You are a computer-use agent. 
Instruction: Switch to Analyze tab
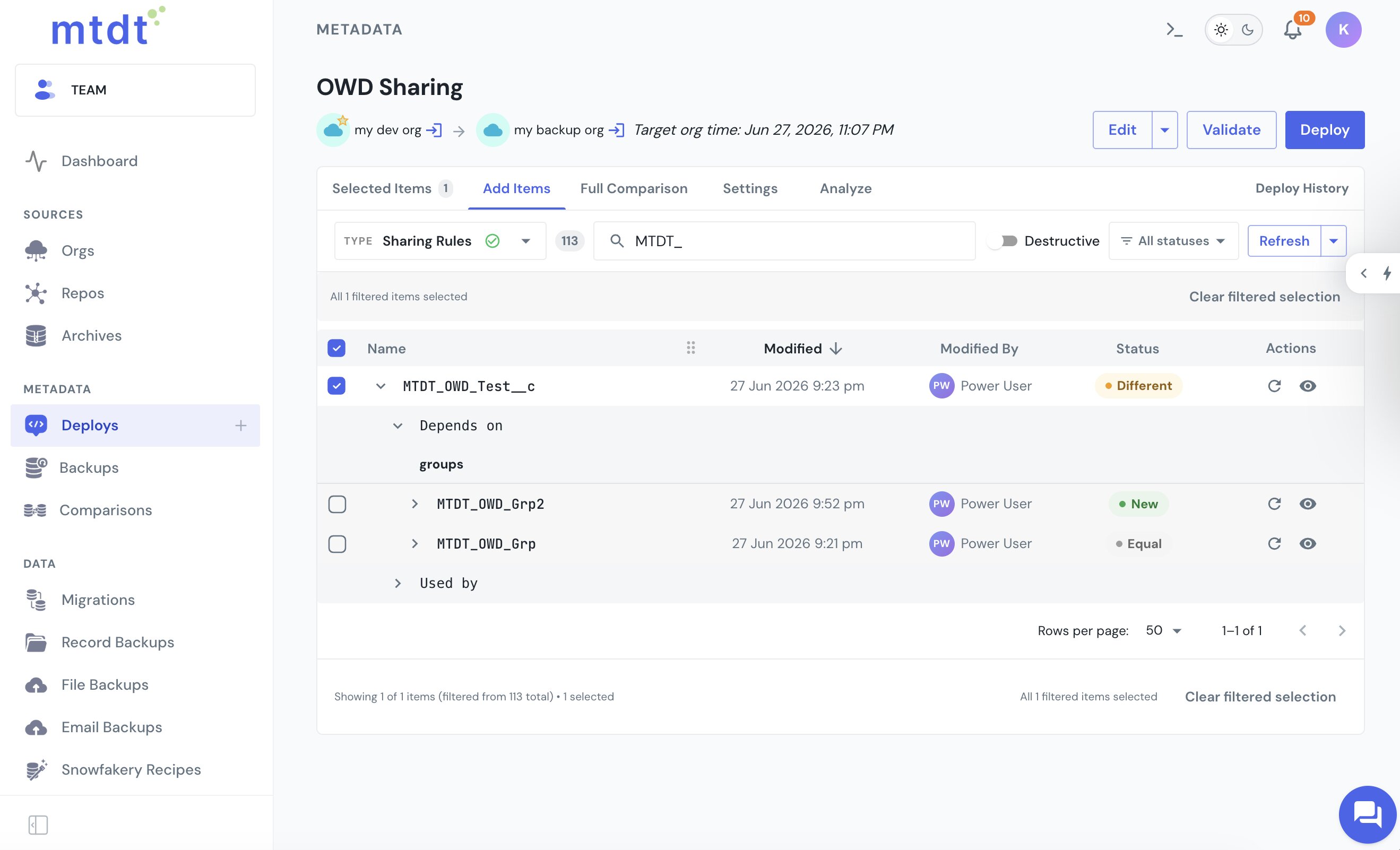point(845,188)
